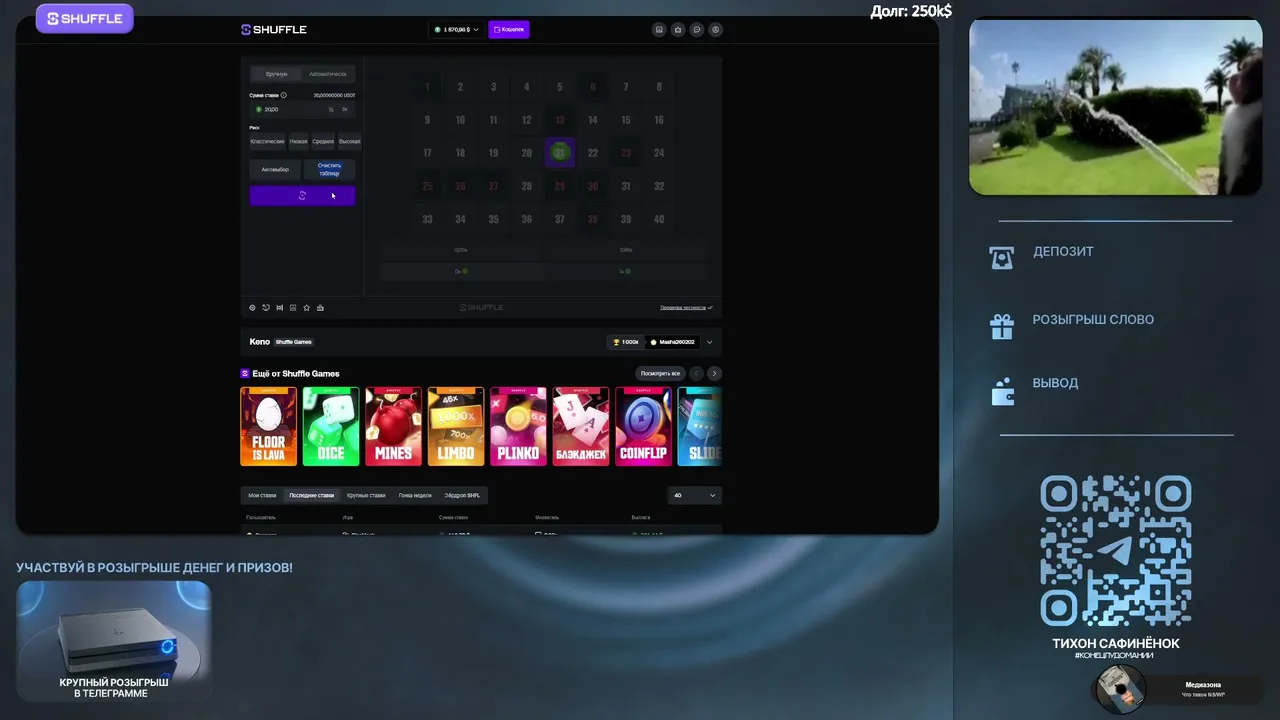Toggle Keno number 28
The width and height of the screenshot is (1280, 720).
point(527,186)
